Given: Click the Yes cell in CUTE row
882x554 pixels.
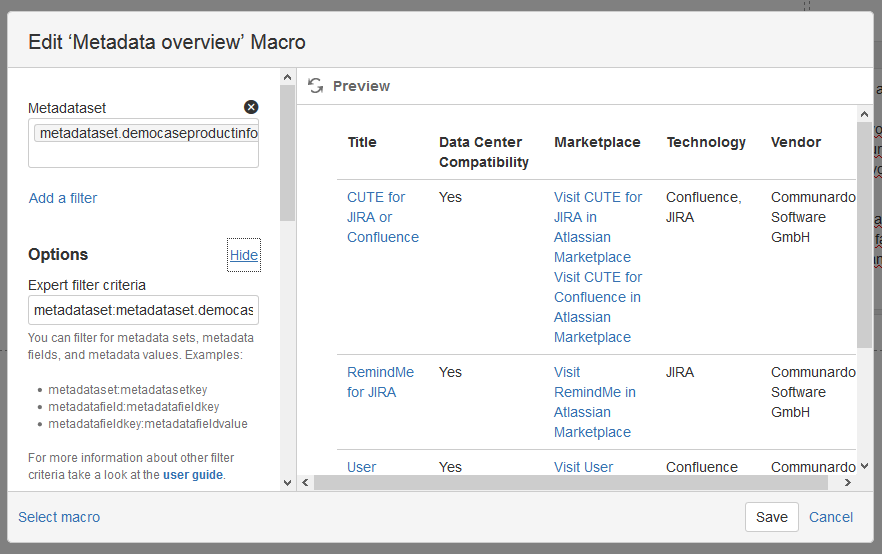Looking at the screenshot, I should (450, 197).
